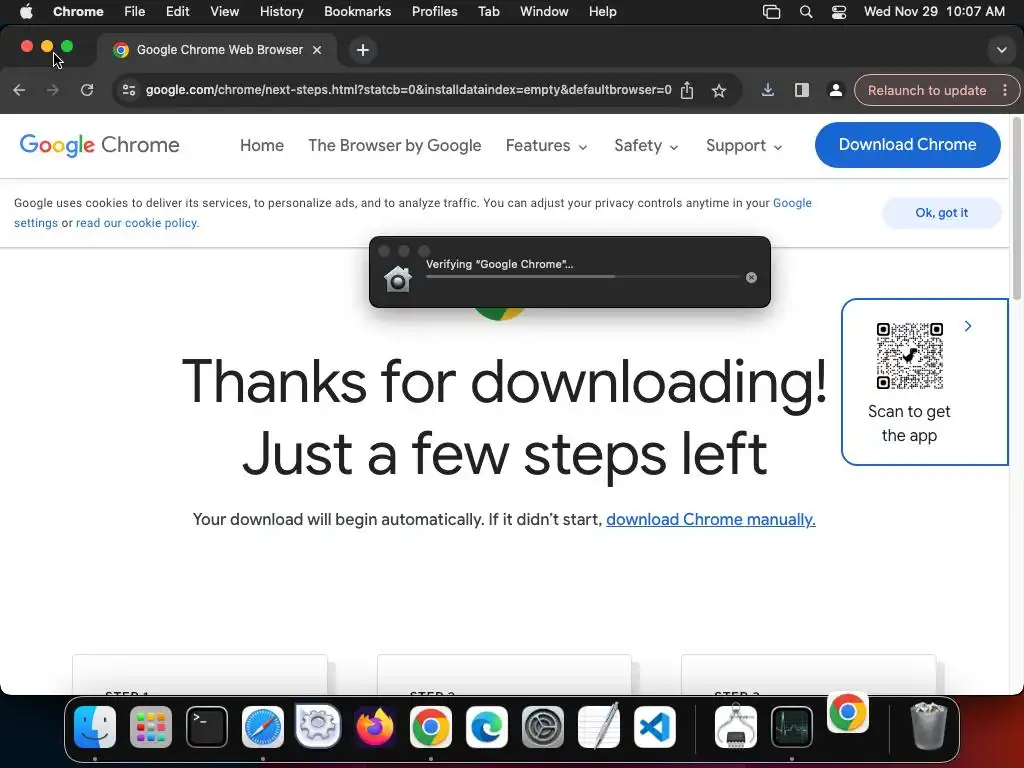Open Launchpad from the dock
Screen dimensions: 1024x768
(151, 726)
